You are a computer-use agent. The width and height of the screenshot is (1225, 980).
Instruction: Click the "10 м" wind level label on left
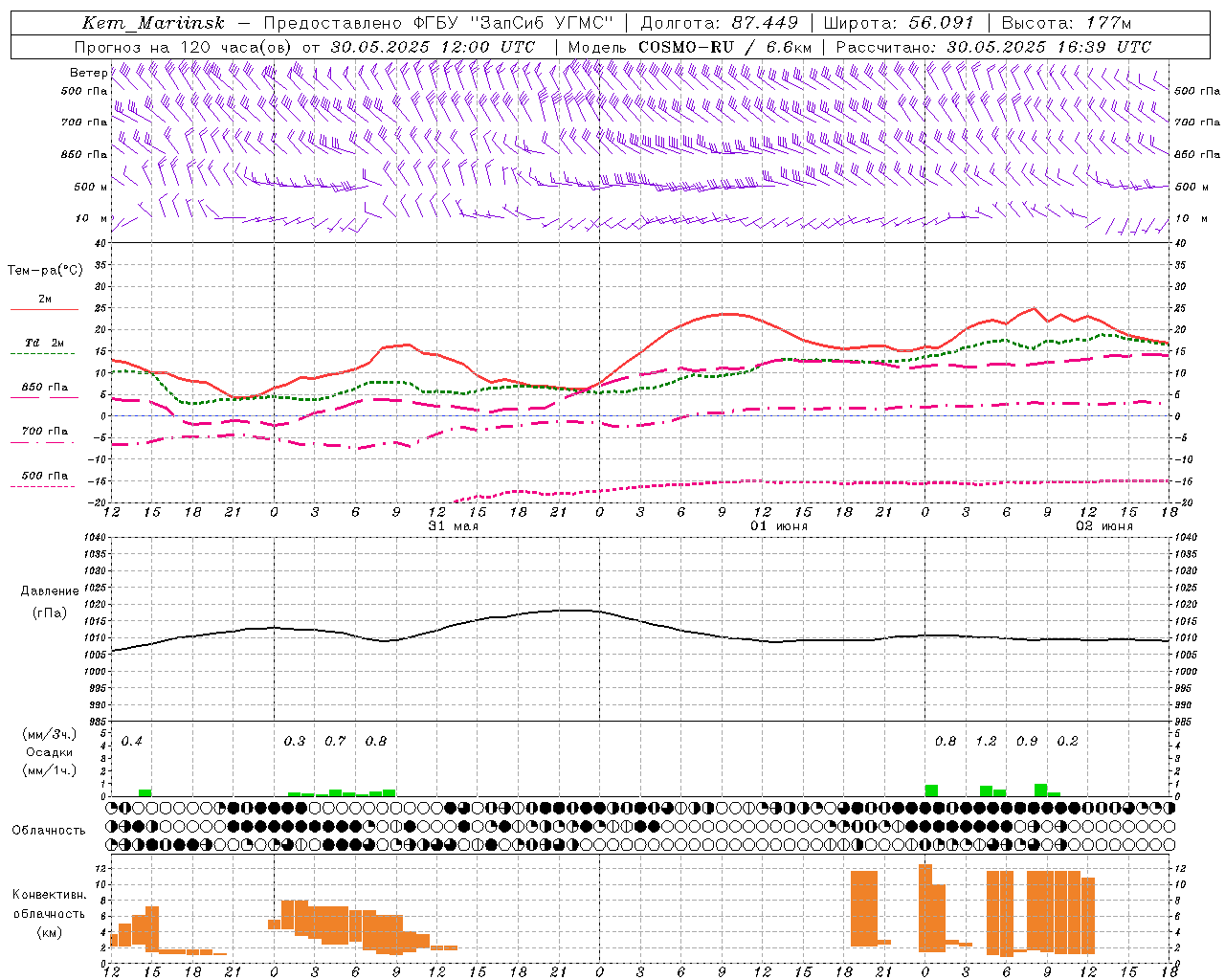point(91,218)
